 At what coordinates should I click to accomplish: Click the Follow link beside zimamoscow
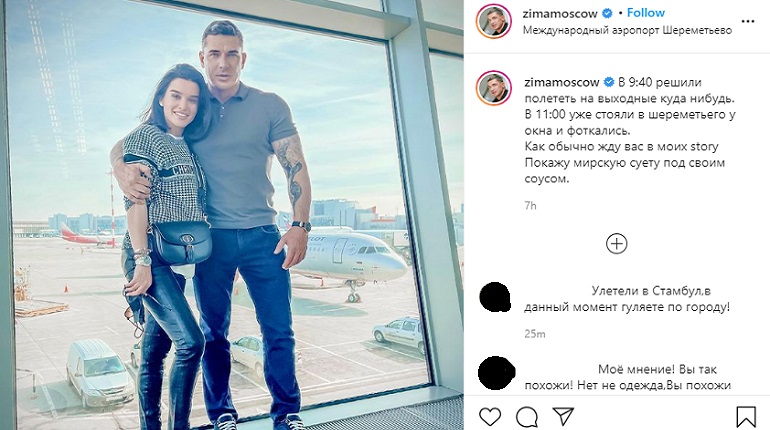(x=646, y=13)
